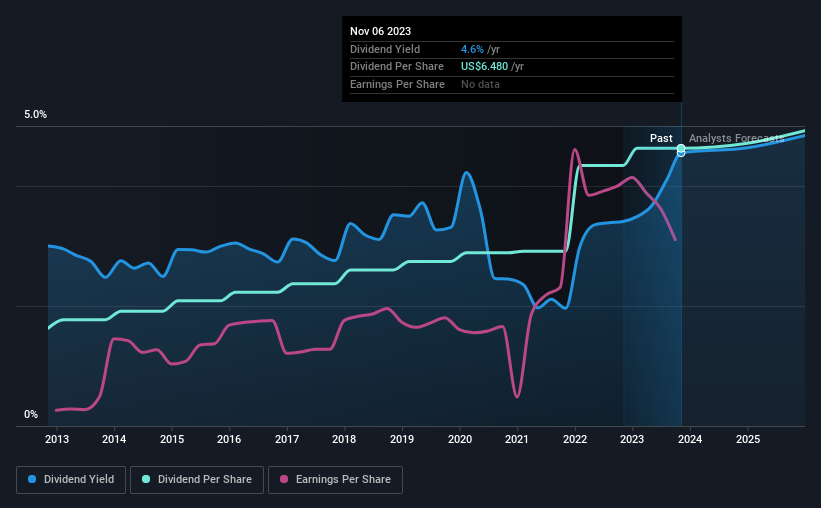821x508 pixels.
Task: Click the 0% y-axis label
Action: (x=31, y=414)
